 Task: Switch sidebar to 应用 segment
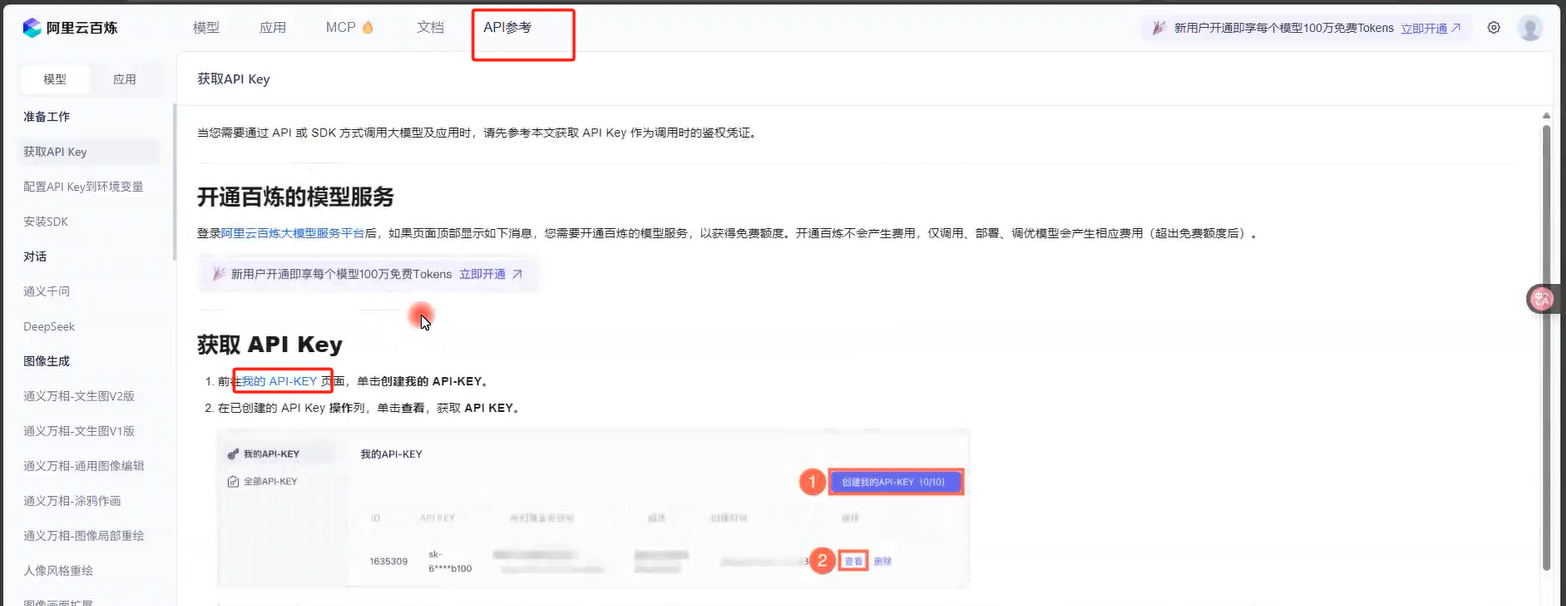coord(125,79)
